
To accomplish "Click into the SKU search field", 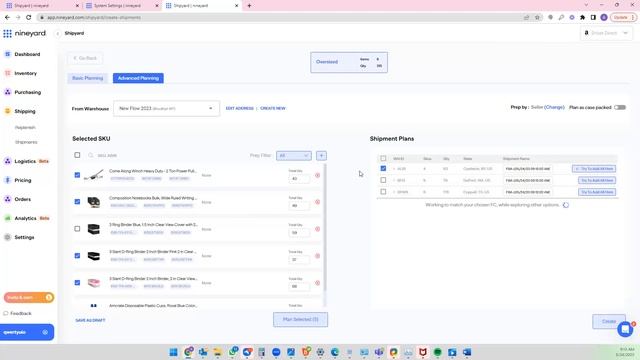I will [x=163, y=156].
